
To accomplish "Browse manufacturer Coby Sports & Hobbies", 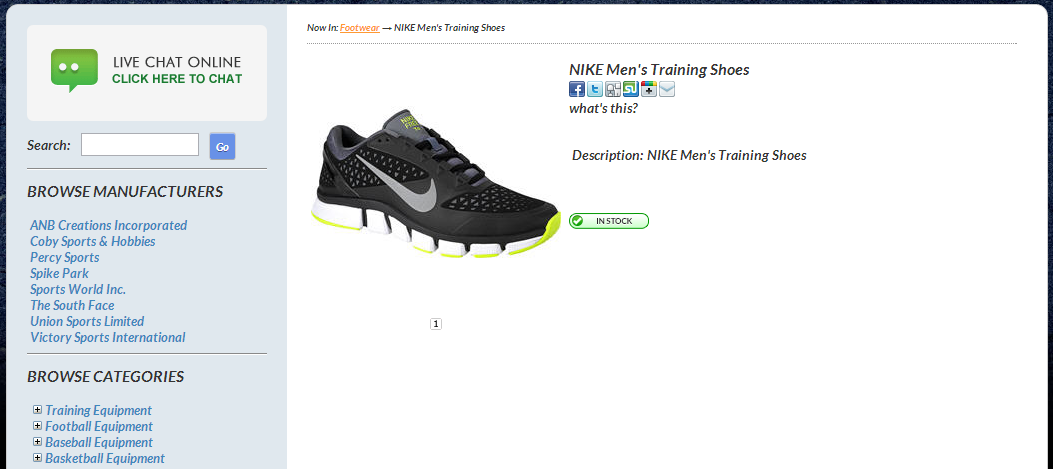I will (x=93, y=241).
